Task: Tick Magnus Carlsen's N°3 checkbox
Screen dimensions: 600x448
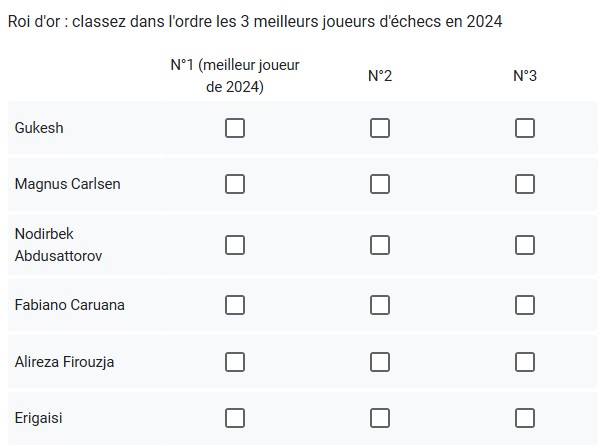Action: tap(525, 184)
